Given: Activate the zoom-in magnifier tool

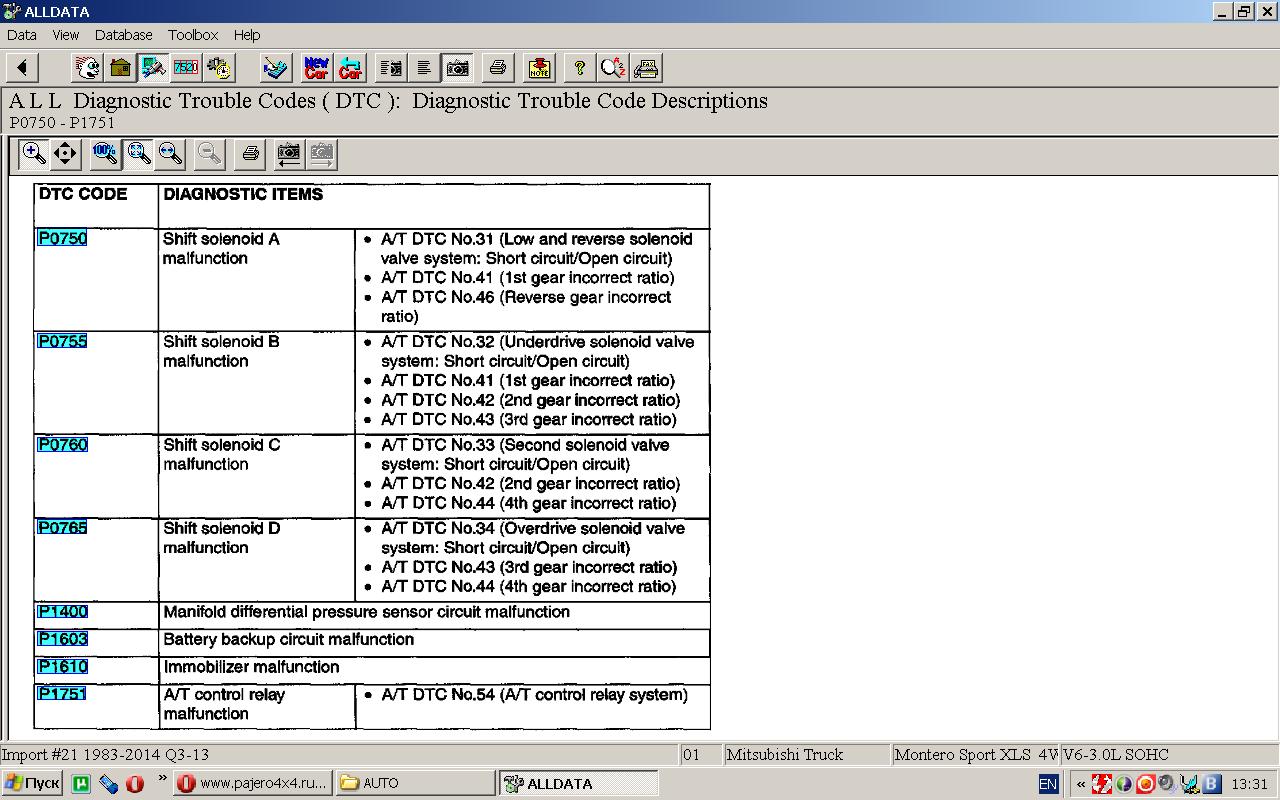Looking at the screenshot, I should pyautogui.click(x=34, y=153).
